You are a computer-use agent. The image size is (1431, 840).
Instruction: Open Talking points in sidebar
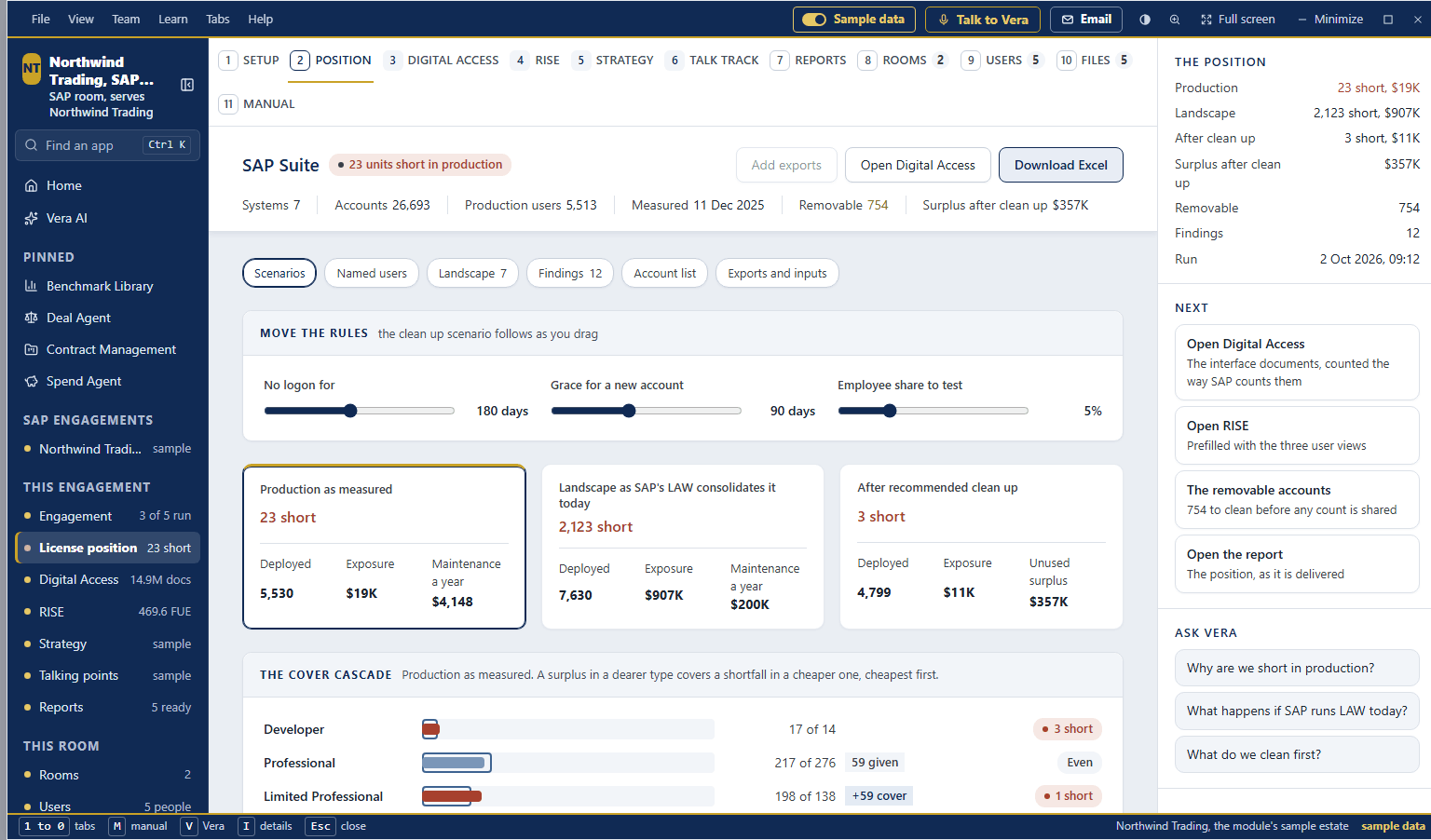(108, 675)
